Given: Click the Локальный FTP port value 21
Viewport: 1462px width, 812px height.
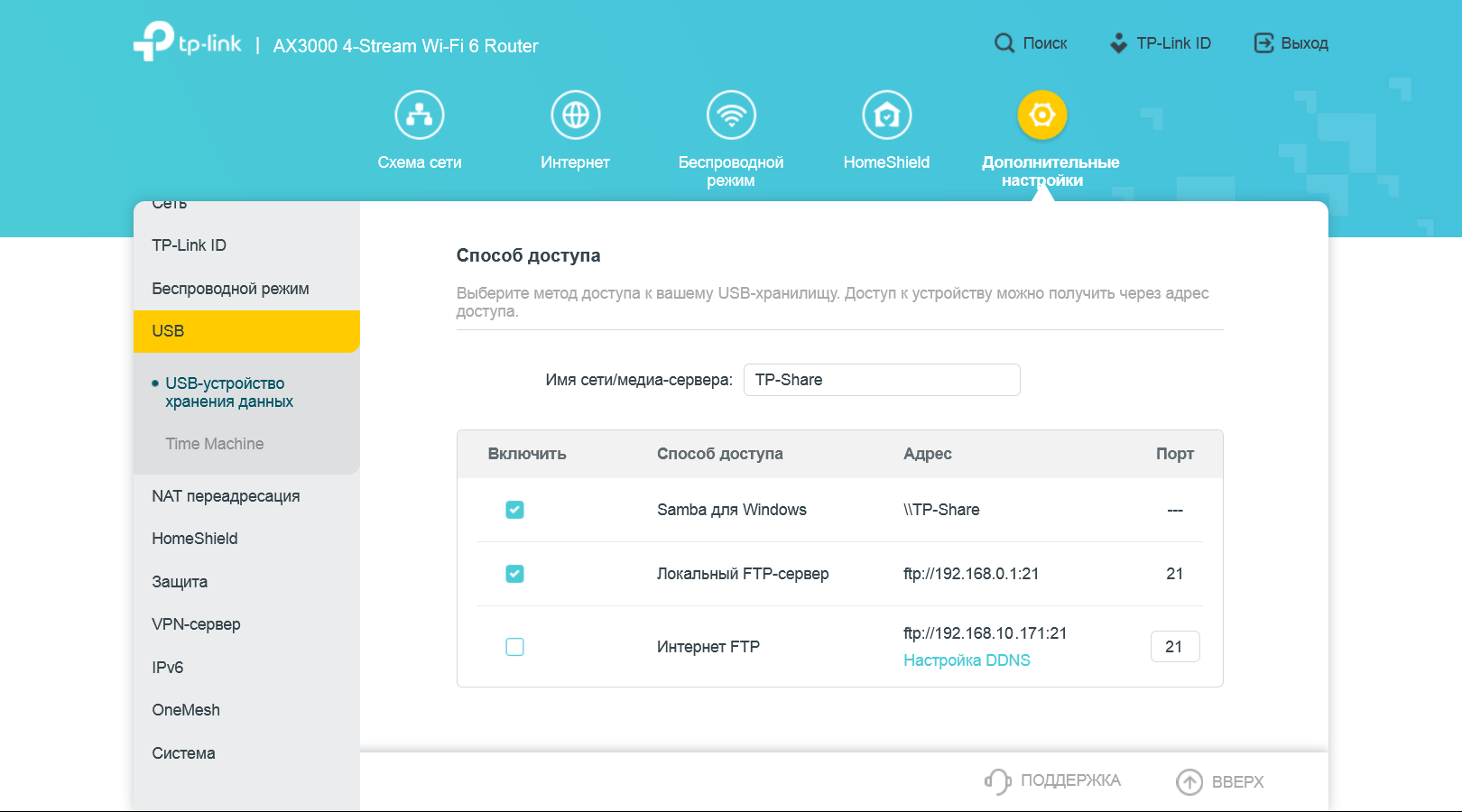Looking at the screenshot, I should [x=1175, y=574].
